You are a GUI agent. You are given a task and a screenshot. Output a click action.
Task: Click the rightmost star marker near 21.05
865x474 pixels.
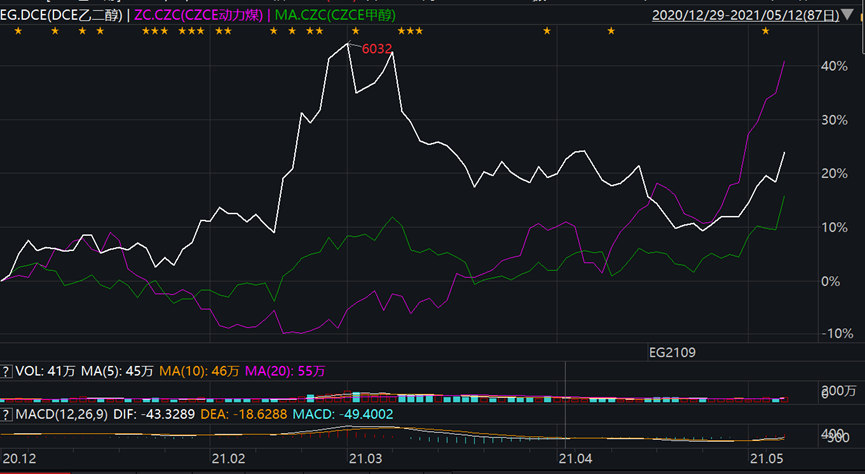click(x=765, y=31)
